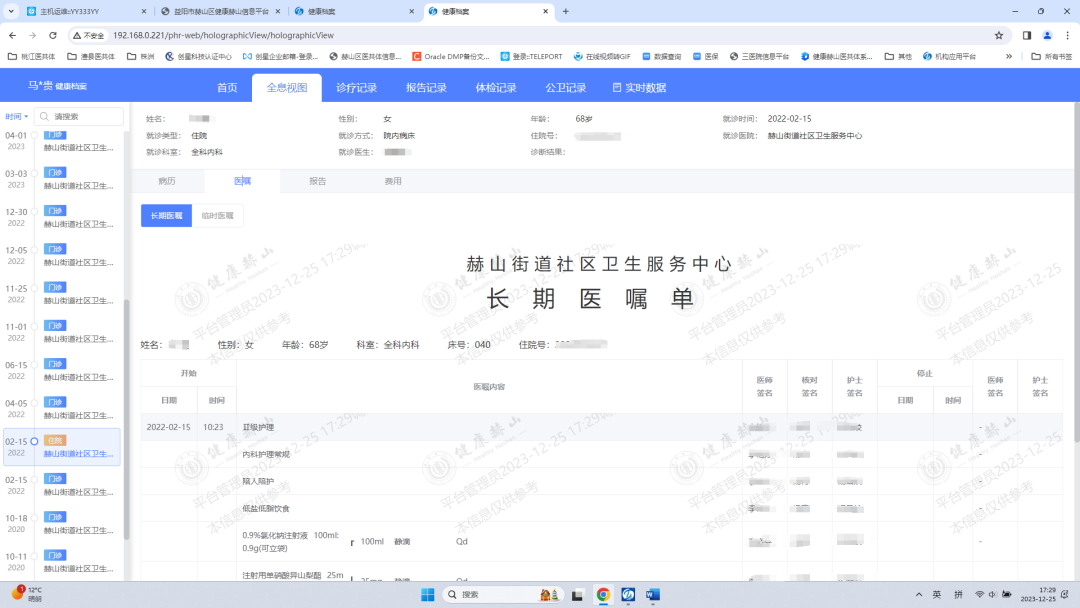Switch to the 病历 sub-tab
Image resolution: width=1080 pixels, height=608 pixels.
tap(167, 181)
